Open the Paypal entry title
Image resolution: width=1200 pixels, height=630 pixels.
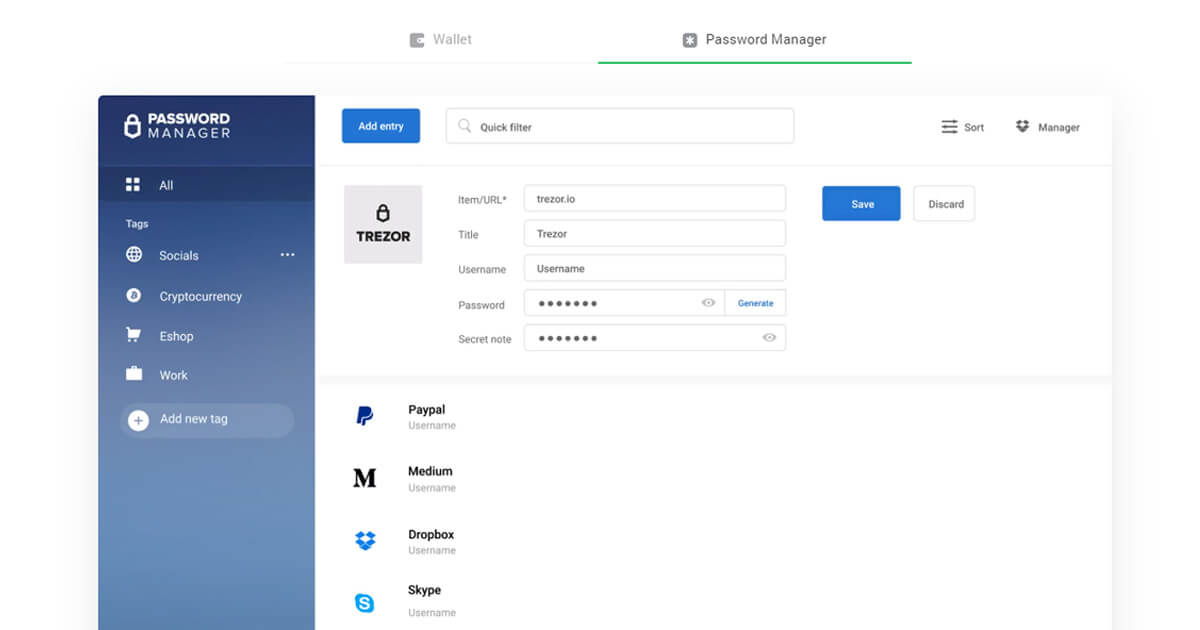[427, 410]
